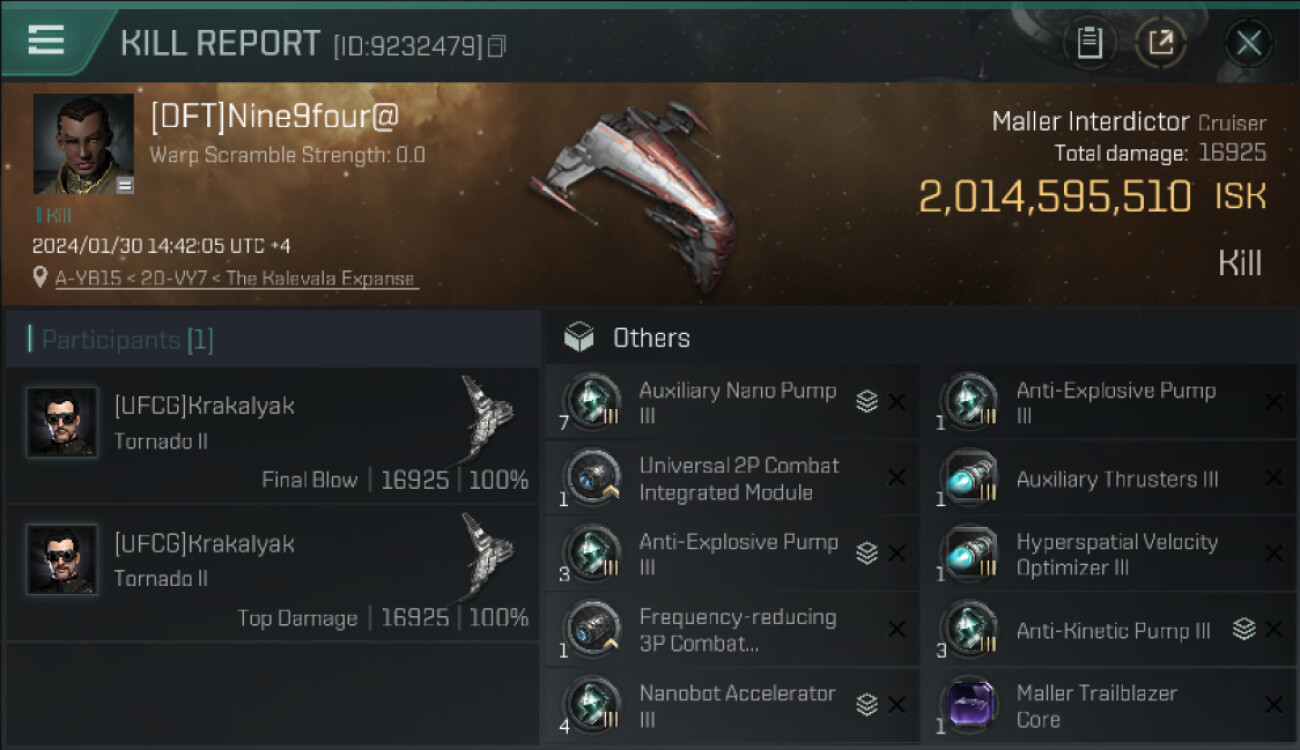Screen dimensions: 1300x750
Task: Click the Maller Interdictor ship name
Action: pyautogui.click(x=1090, y=122)
